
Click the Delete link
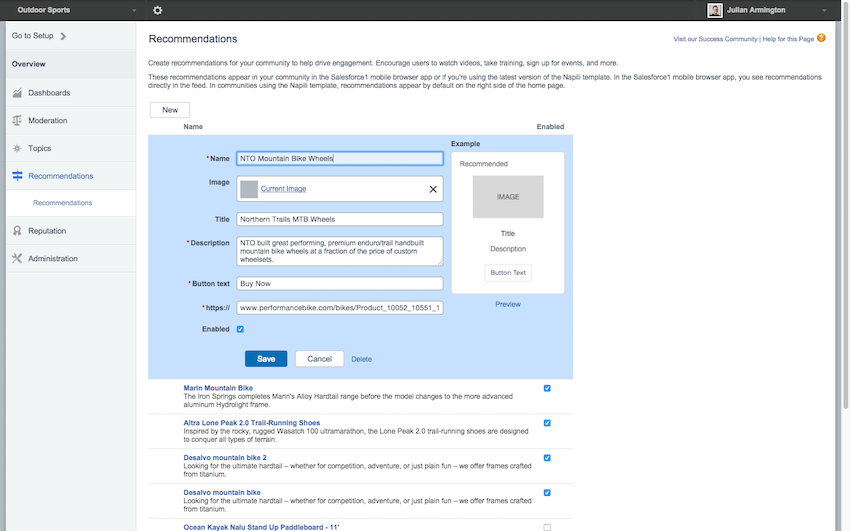[362, 359]
